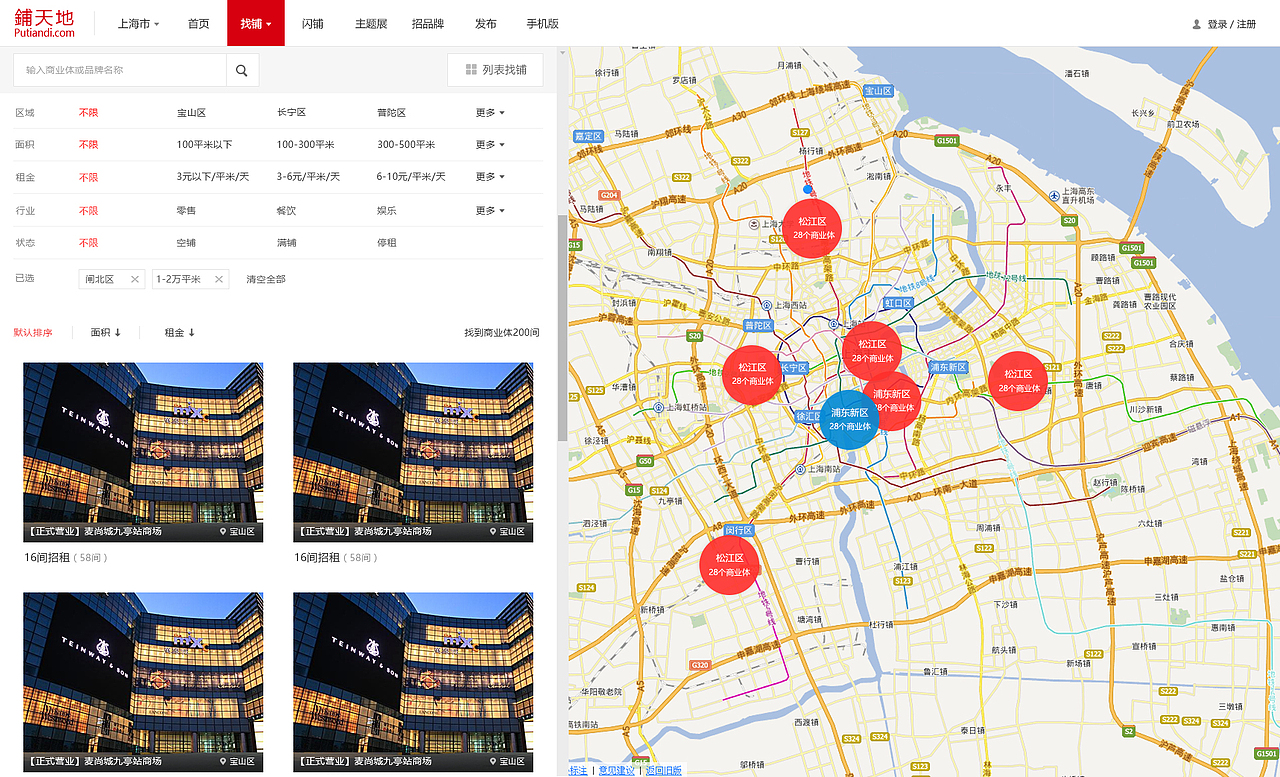Screen dimensions: 1280x777
Task: Select 不限 in the 租金 filter row
Action: pyautogui.click(x=89, y=177)
